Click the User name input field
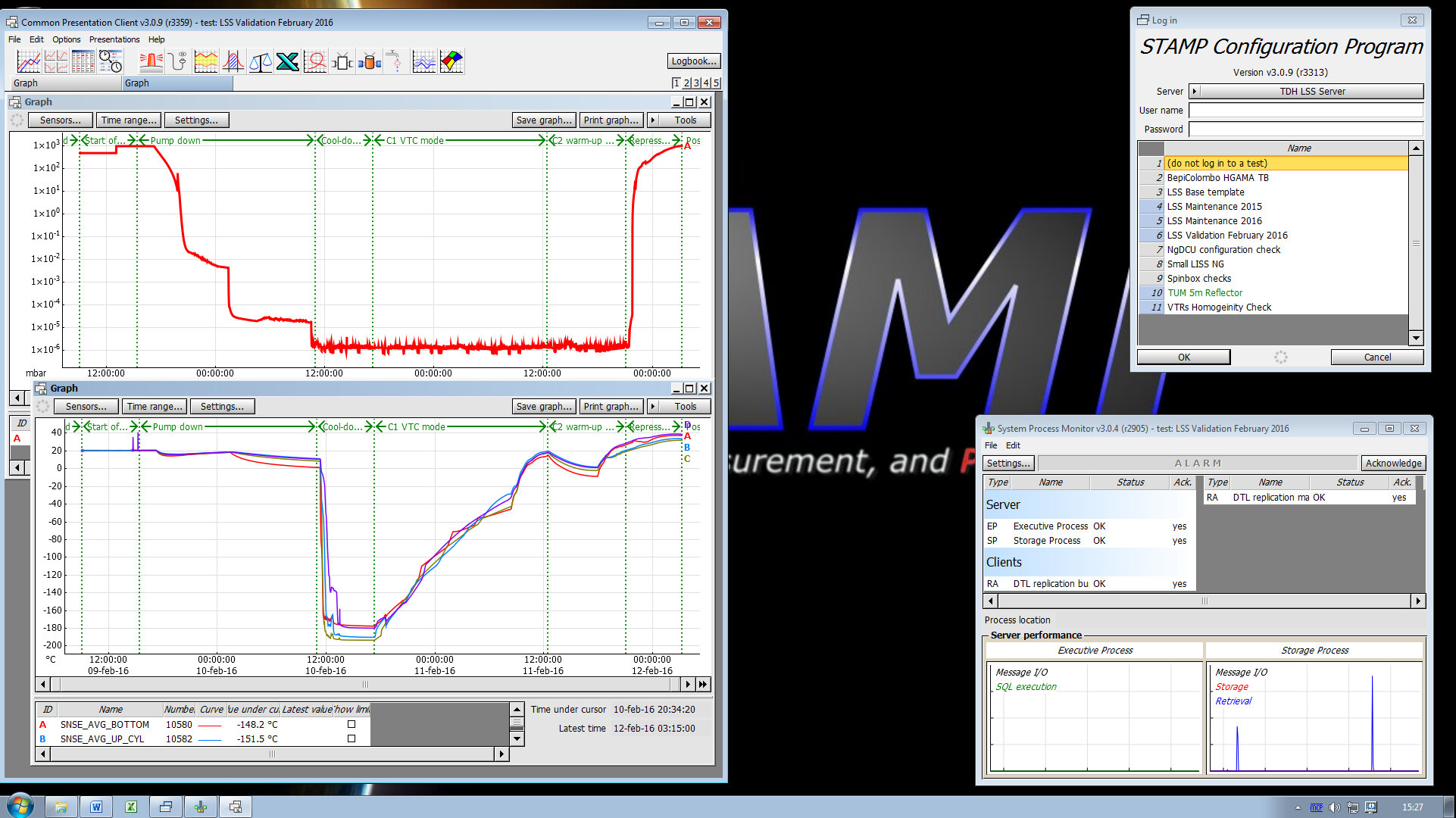Image resolution: width=1456 pixels, height=818 pixels. (1306, 111)
